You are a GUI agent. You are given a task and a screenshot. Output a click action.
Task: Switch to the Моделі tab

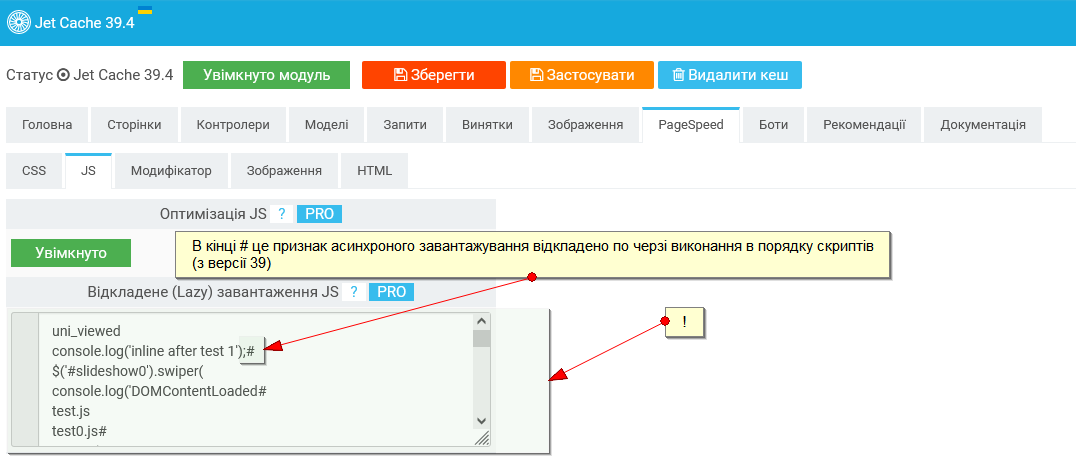[327, 125]
